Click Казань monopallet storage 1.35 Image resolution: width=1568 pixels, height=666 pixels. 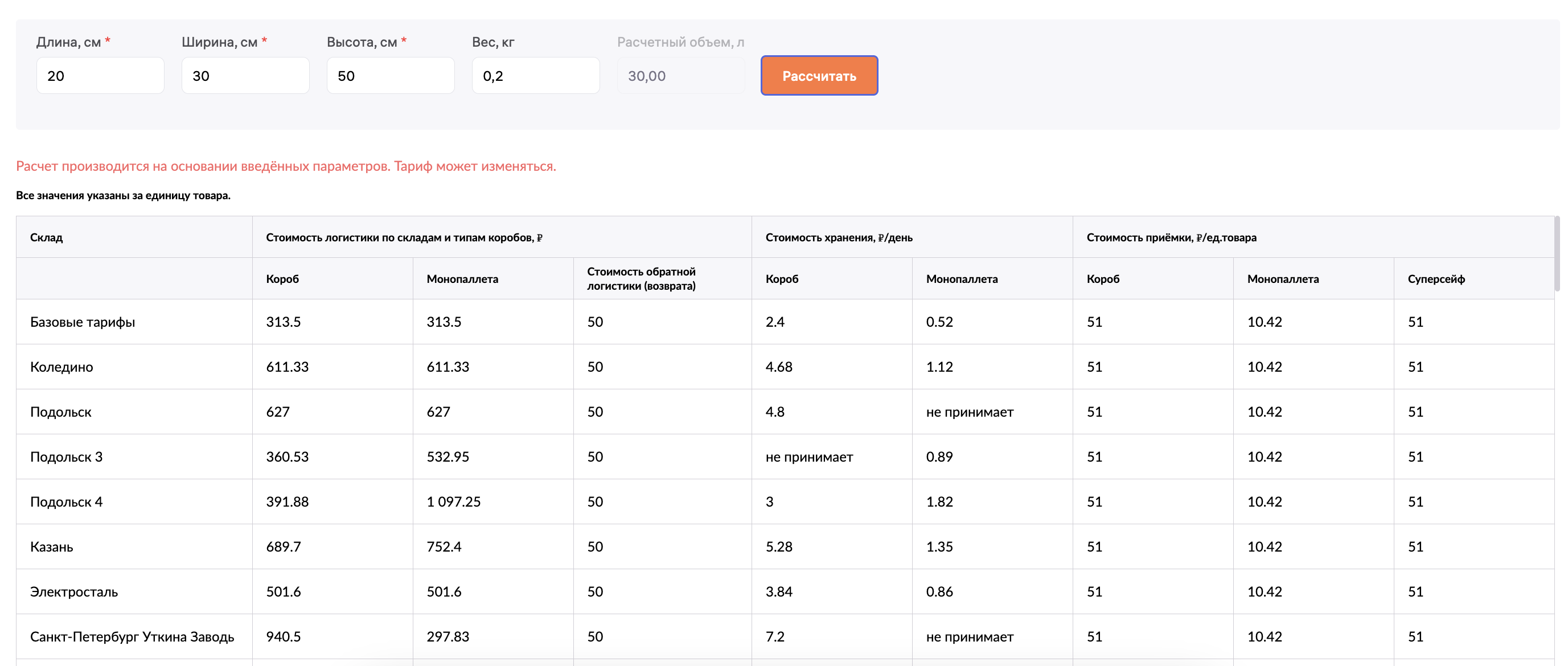coord(939,546)
